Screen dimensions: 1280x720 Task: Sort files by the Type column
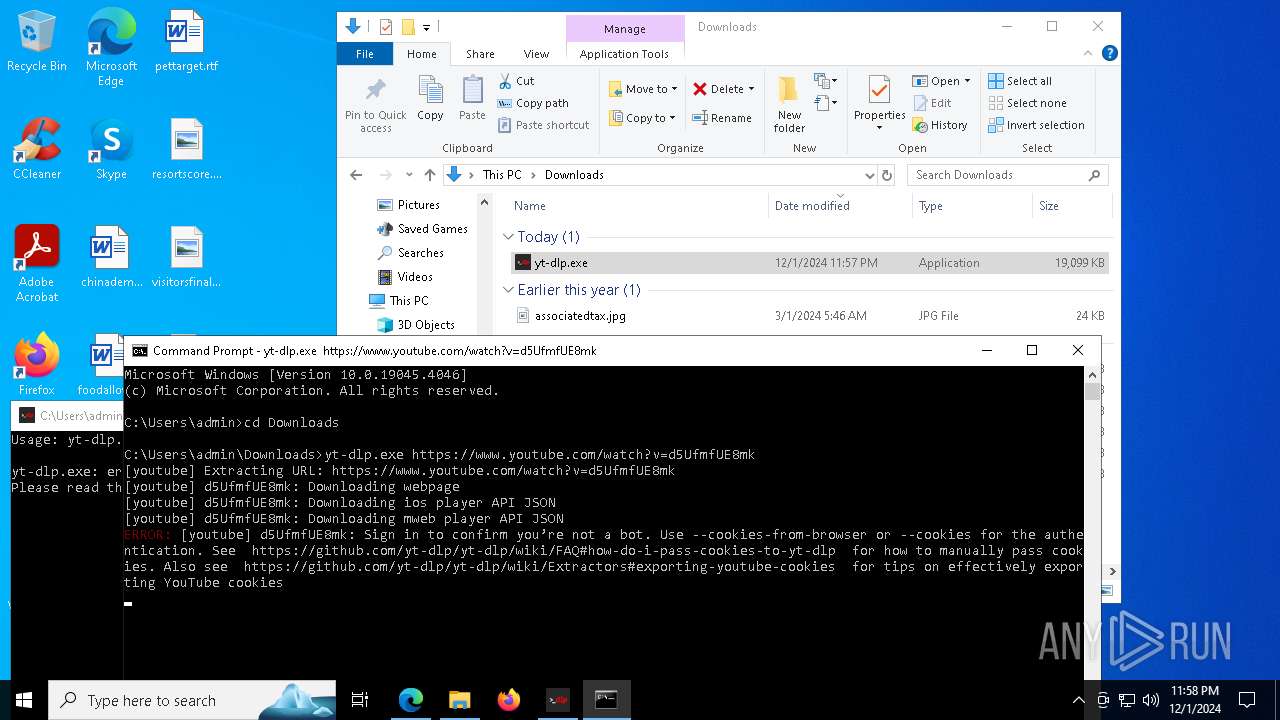[973, 206]
